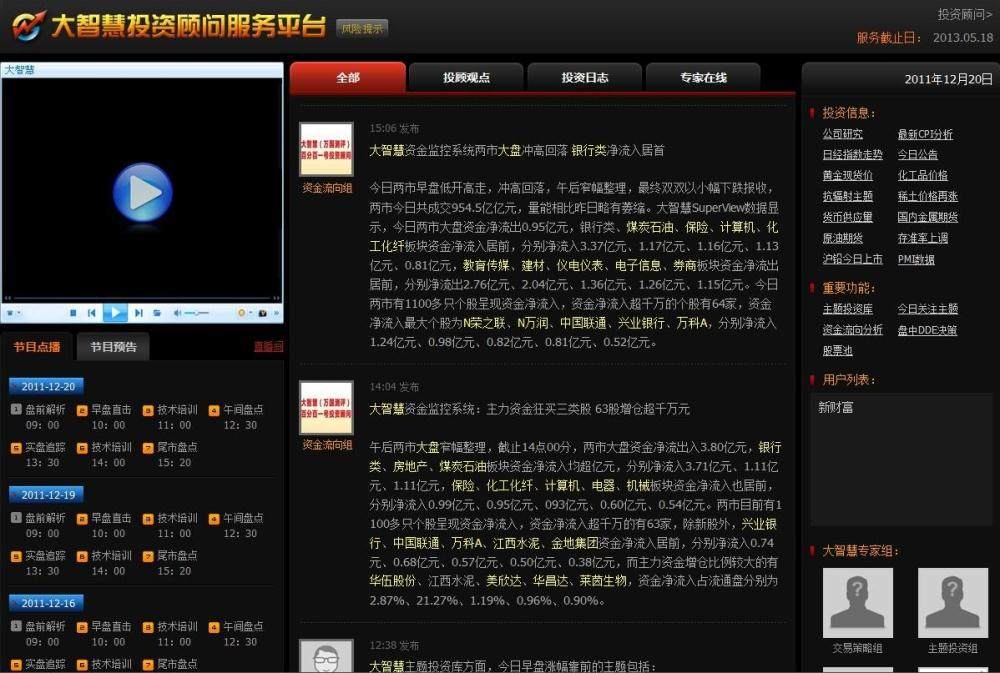Select the 2011-12-16 date label
Image resolution: width=1000 pixels, height=673 pixels.
click(47, 603)
